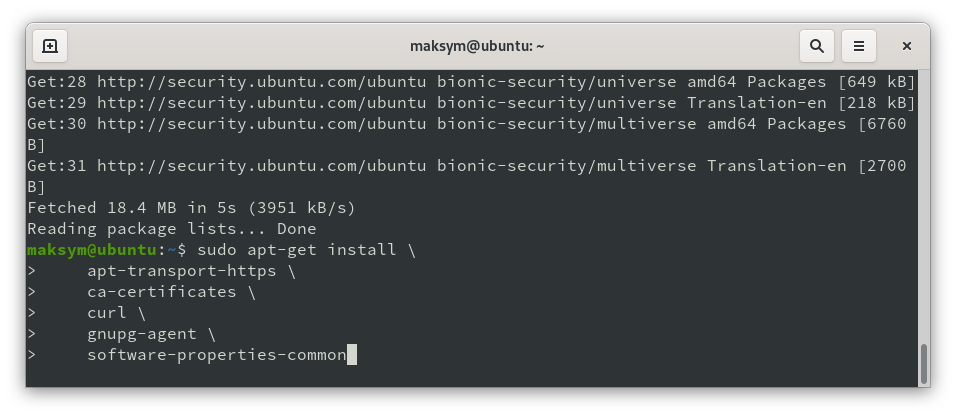Screen dimensions: 956x416
Task: Close the terminal window
Action: 907,46
